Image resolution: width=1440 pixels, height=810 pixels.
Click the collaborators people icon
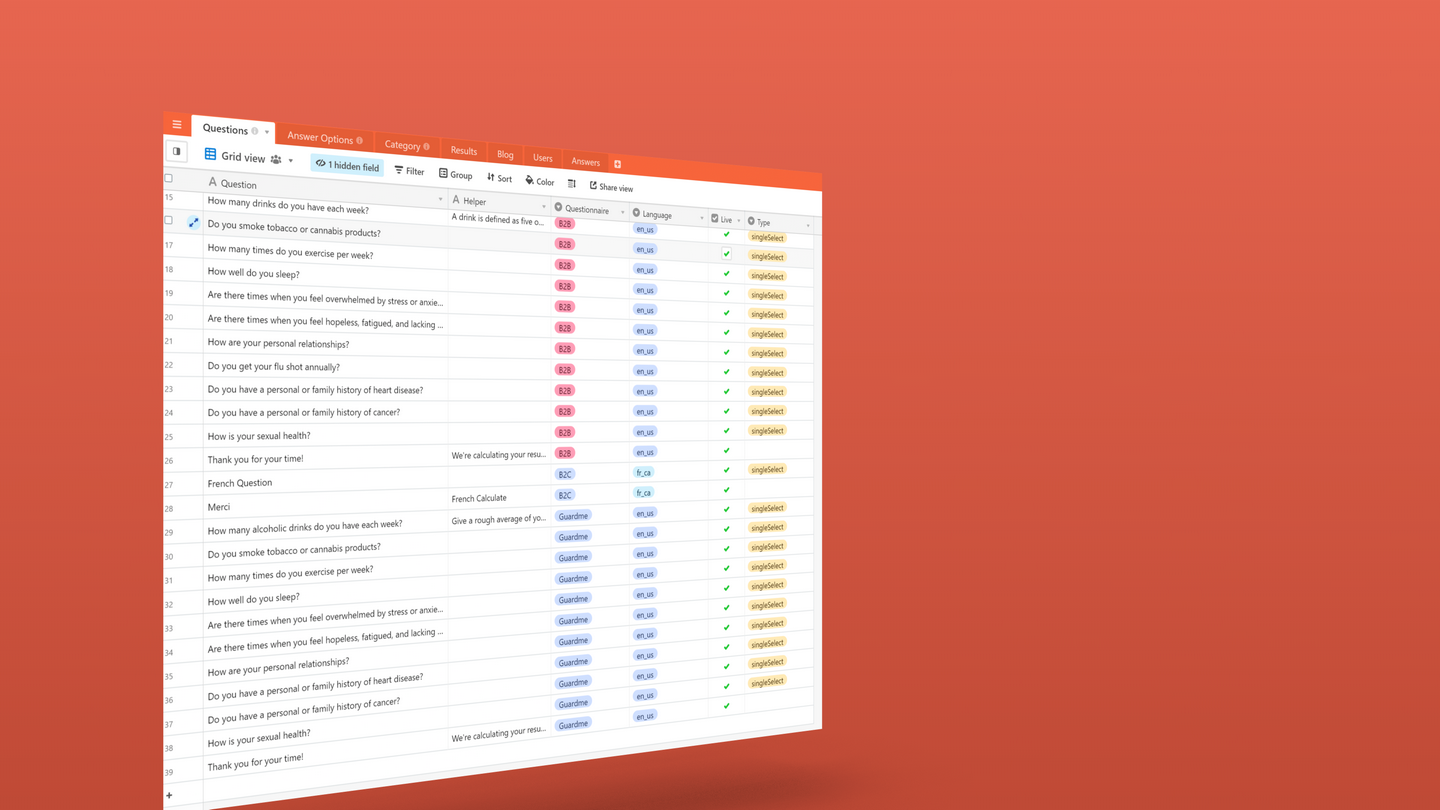coord(276,159)
